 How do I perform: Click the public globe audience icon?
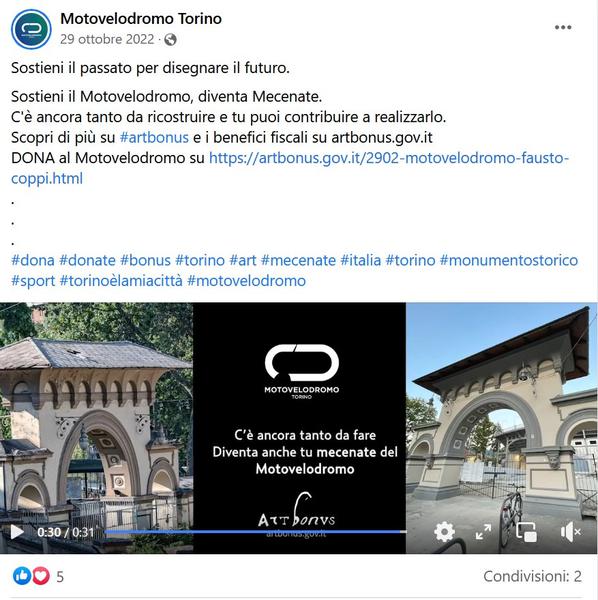point(170,39)
